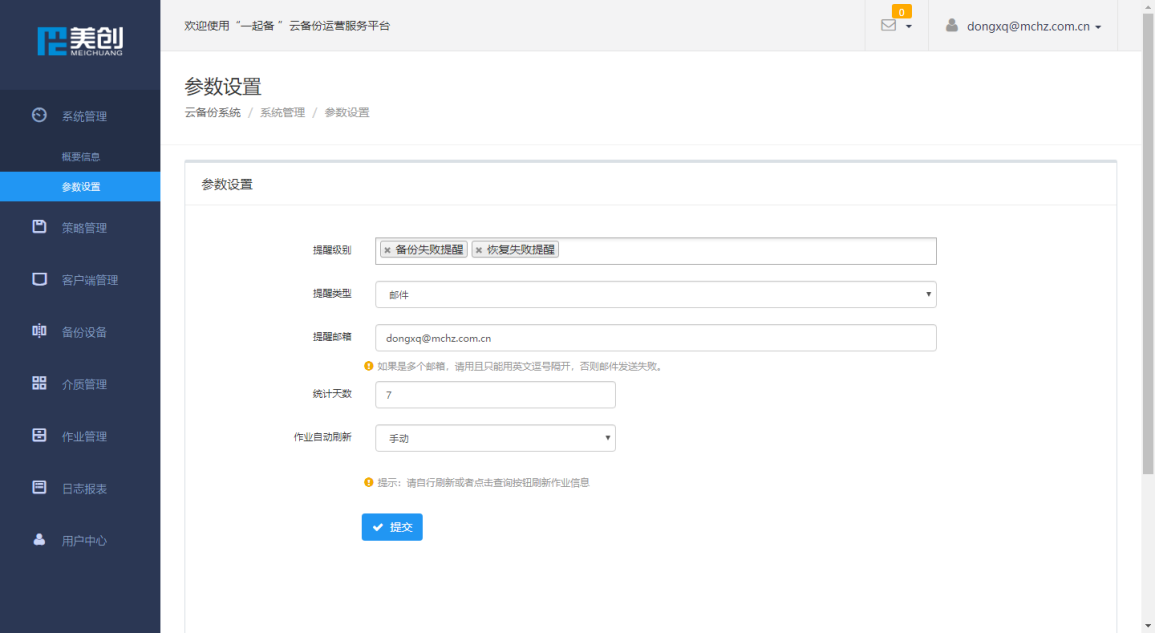This screenshot has height=633, width=1155.
Task: Click the 提醒级别 label
Action: point(332,250)
